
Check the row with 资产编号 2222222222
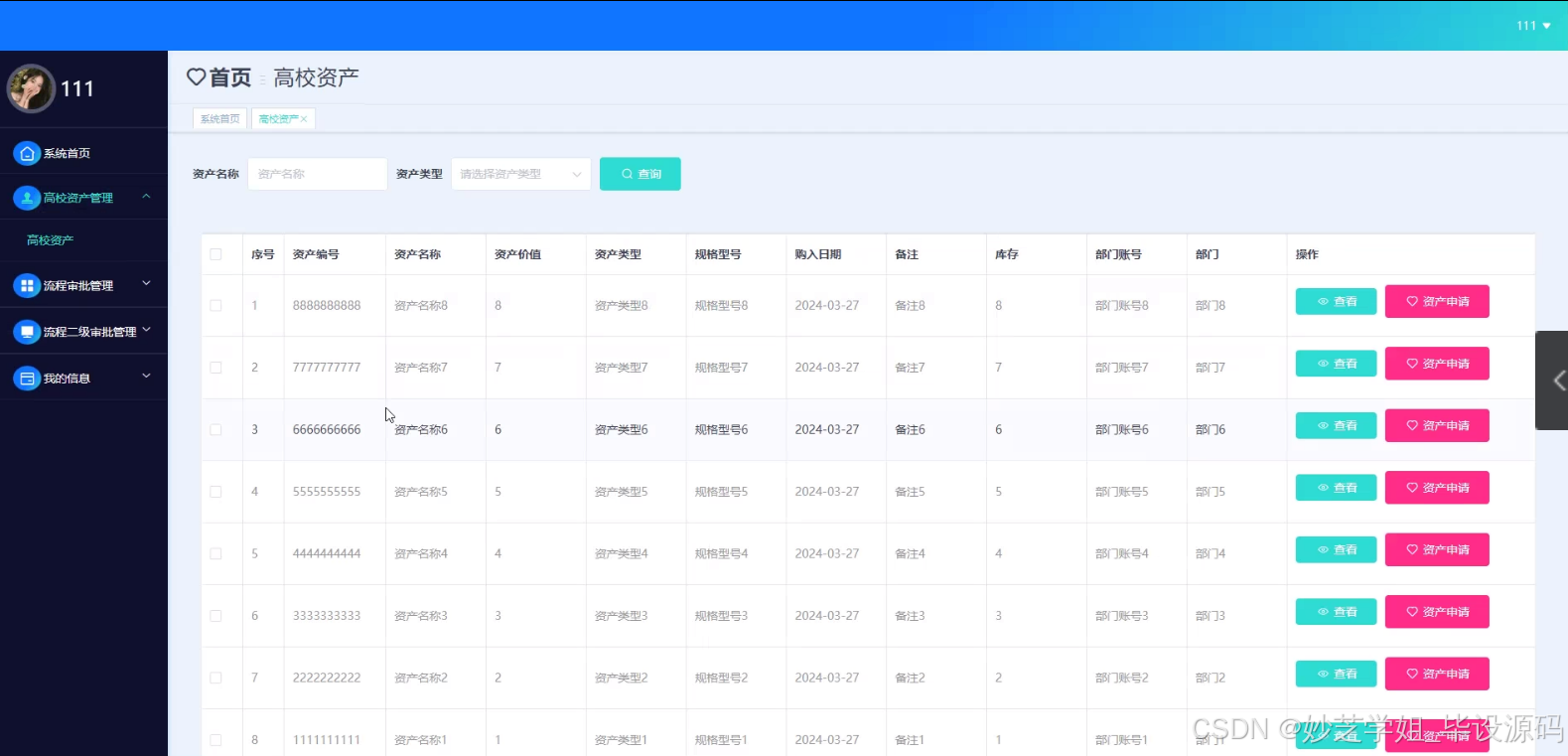point(215,679)
